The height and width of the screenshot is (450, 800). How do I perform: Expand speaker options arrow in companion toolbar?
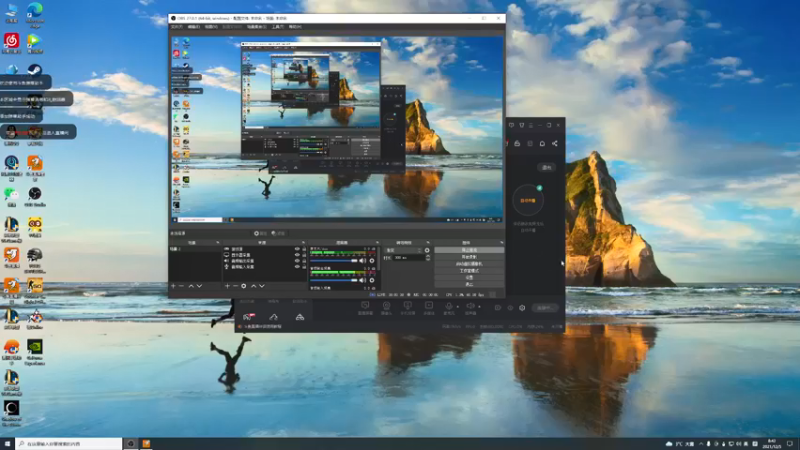point(479,307)
